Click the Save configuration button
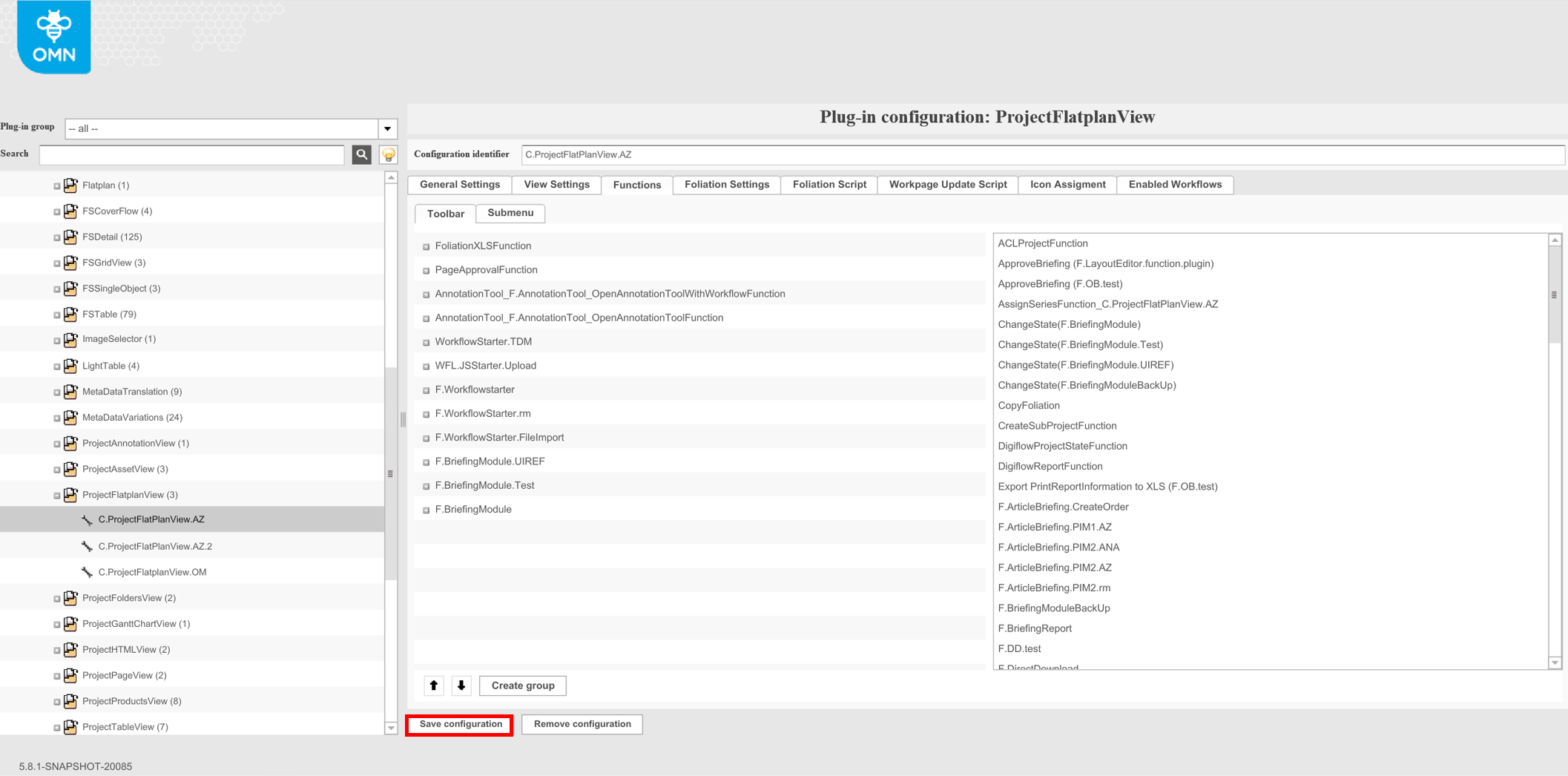Image resolution: width=1568 pixels, height=776 pixels. (x=461, y=724)
